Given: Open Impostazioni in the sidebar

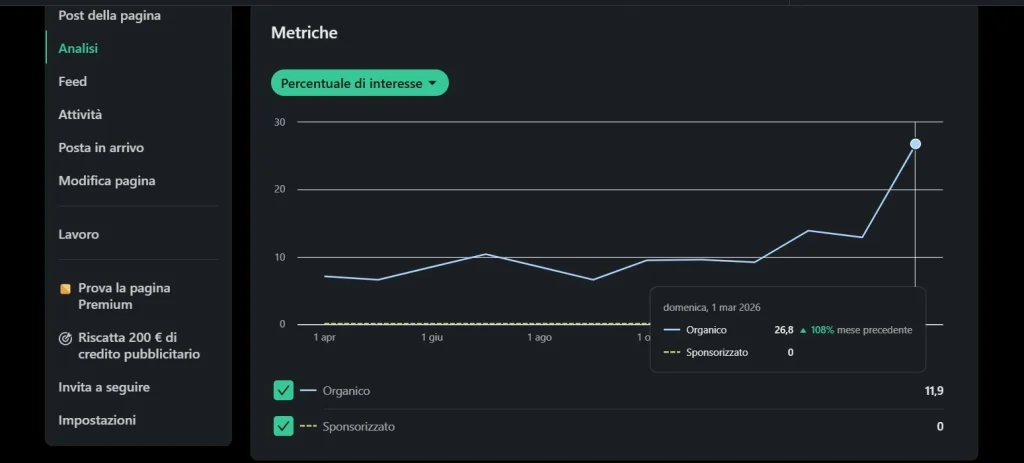Looking at the screenshot, I should tap(97, 421).
